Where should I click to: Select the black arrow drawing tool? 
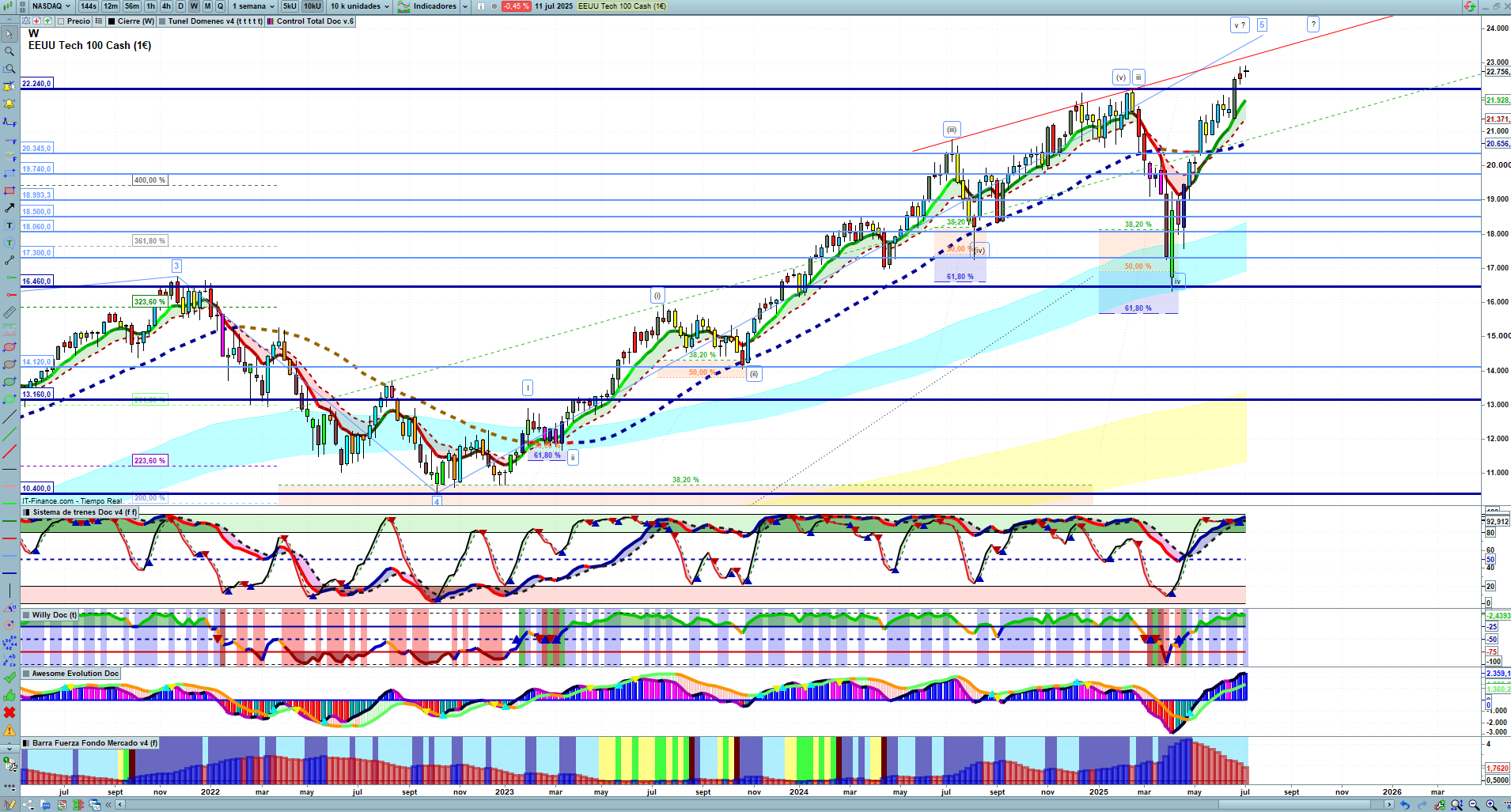click(9, 208)
